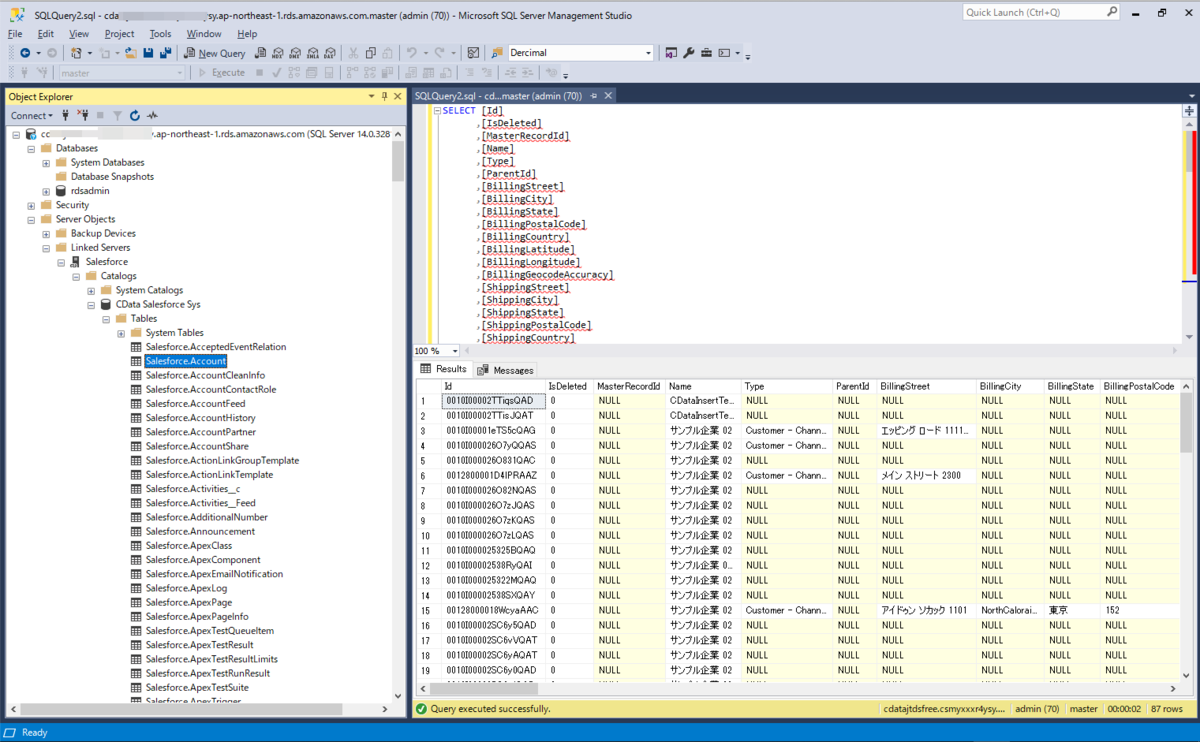The width and height of the screenshot is (1200, 742).
Task: Open the Activity Monitor icon in Object Explorer
Action: [152, 116]
